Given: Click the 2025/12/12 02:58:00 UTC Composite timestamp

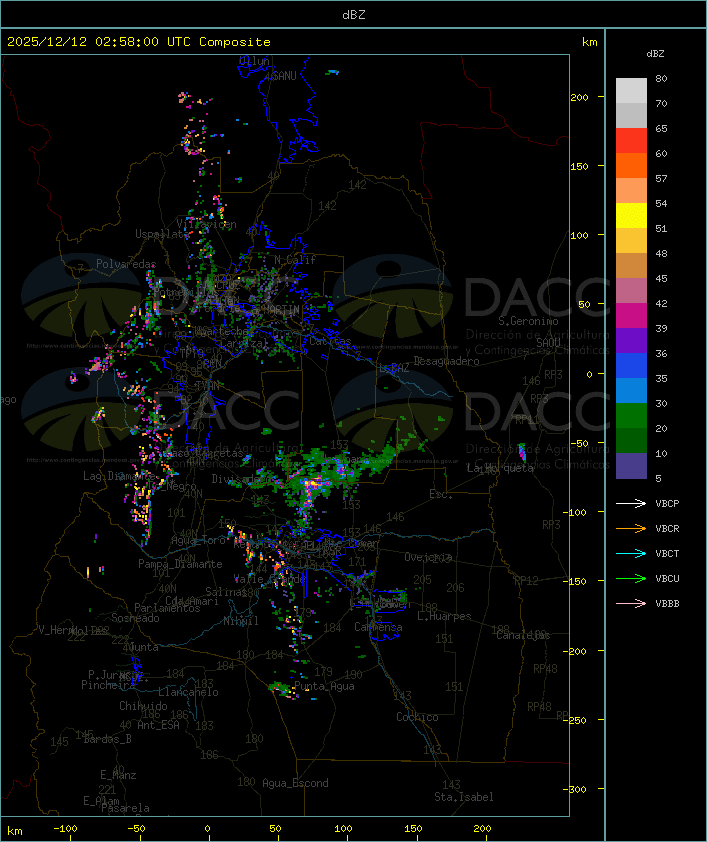Looking at the screenshot, I should (139, 42).
